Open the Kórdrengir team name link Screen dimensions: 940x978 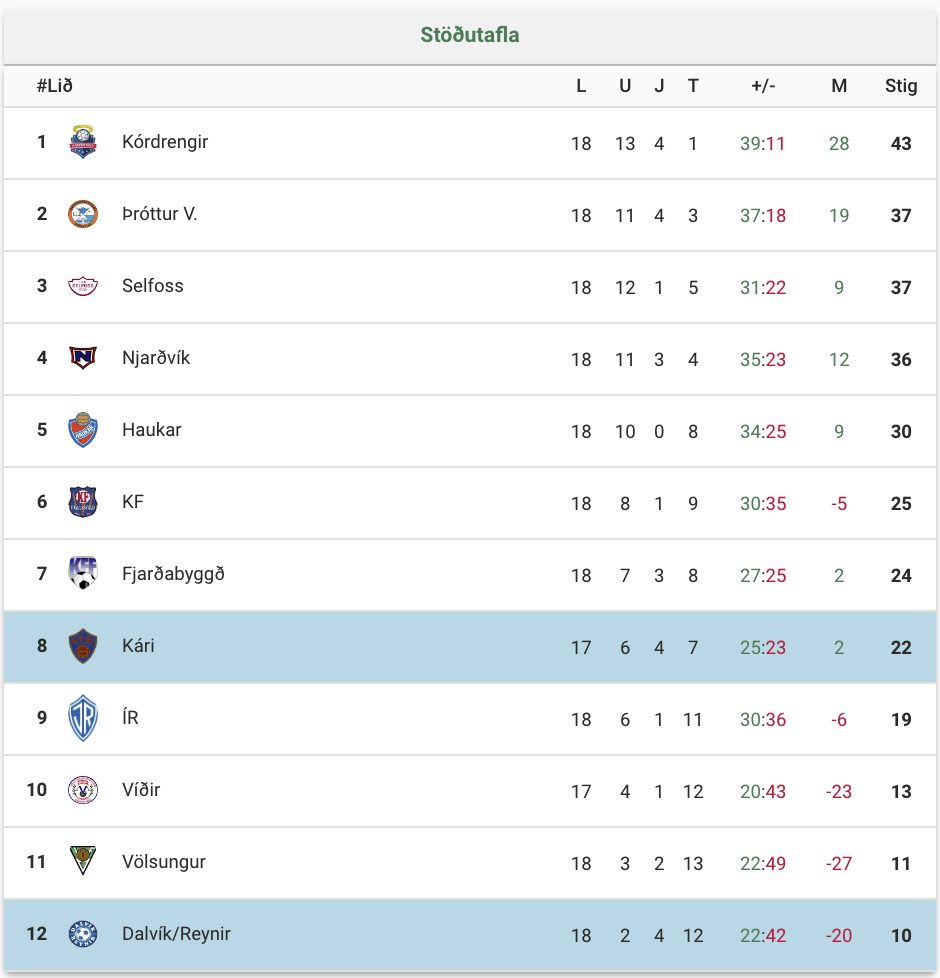click(165, 142)
